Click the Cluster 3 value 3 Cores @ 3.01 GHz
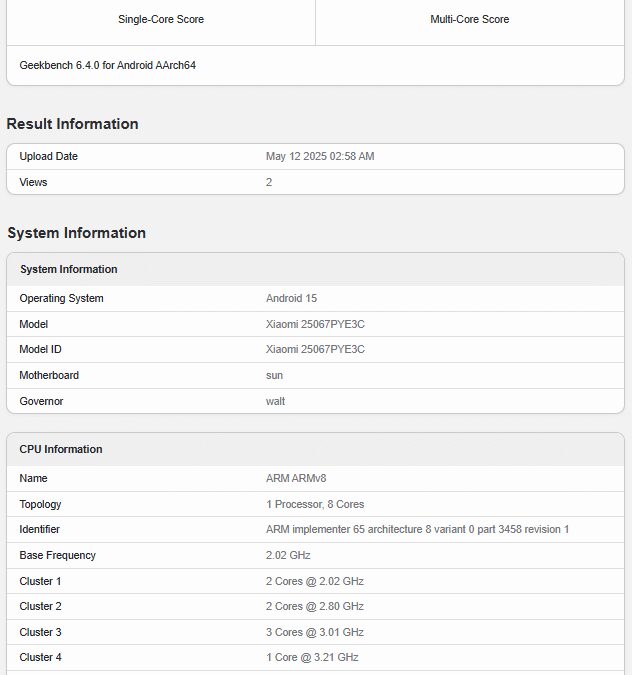 pos(314,632)
